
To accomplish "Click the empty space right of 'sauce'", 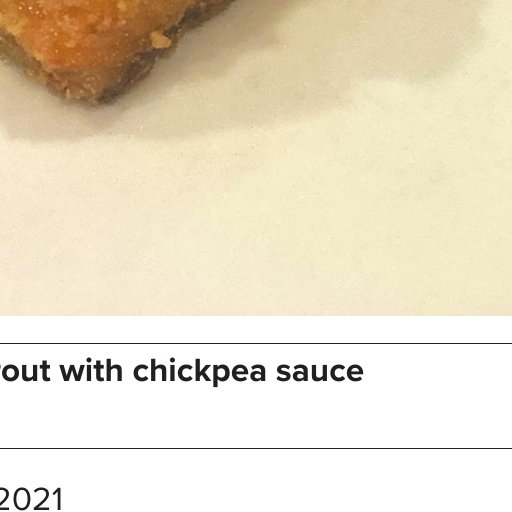I will [437, 371].
